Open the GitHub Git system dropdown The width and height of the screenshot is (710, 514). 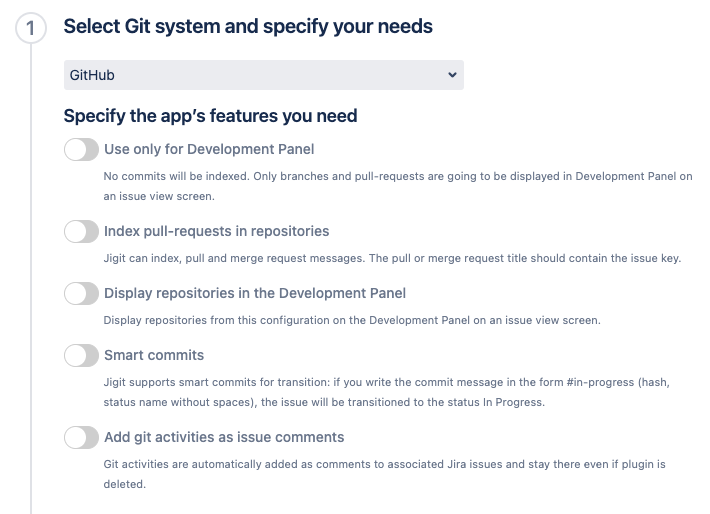click(263, 75)
